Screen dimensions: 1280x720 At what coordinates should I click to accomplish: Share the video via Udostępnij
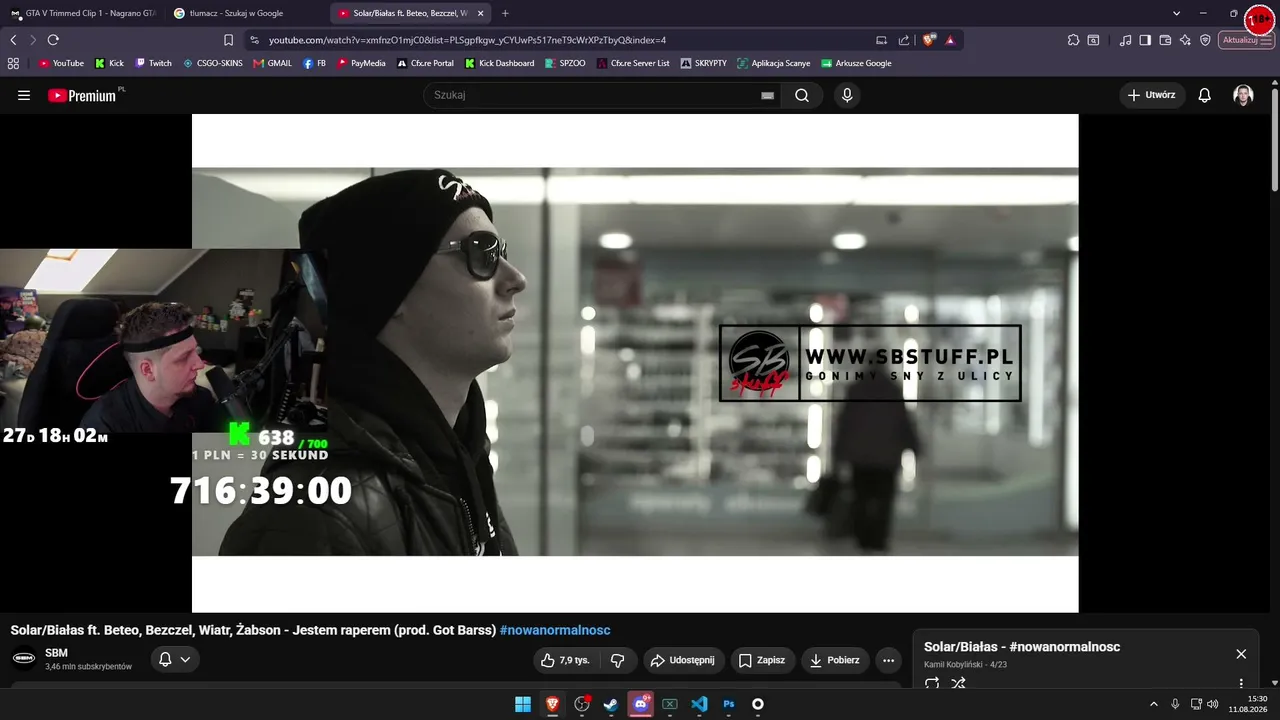[683, 660]
